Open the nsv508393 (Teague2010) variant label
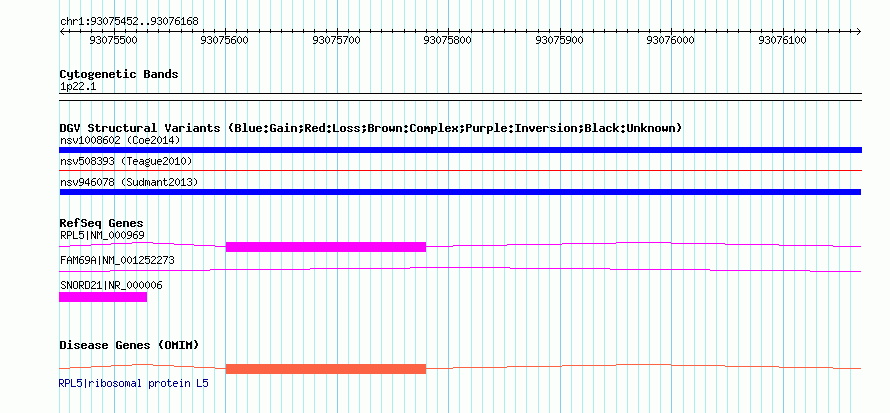 126,161
